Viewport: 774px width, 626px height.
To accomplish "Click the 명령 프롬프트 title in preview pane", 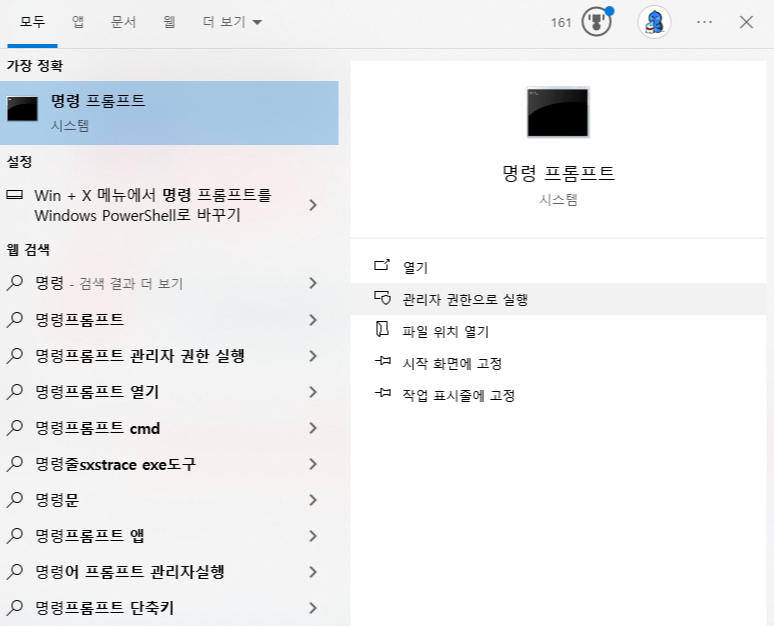I will (558, 173).
